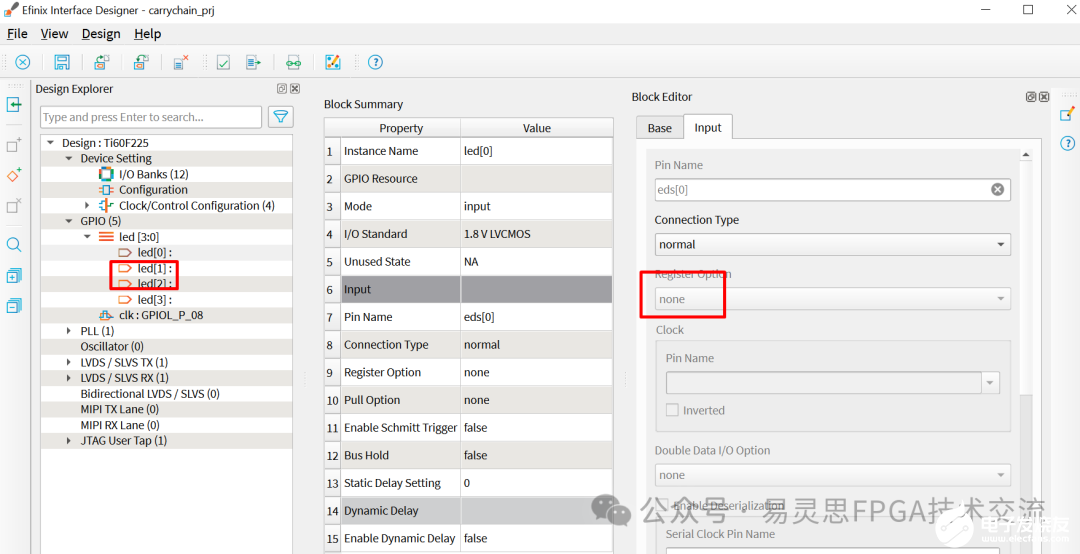Click the generate constraint files icon
The image size is (1080, 554).
[253, 62]
